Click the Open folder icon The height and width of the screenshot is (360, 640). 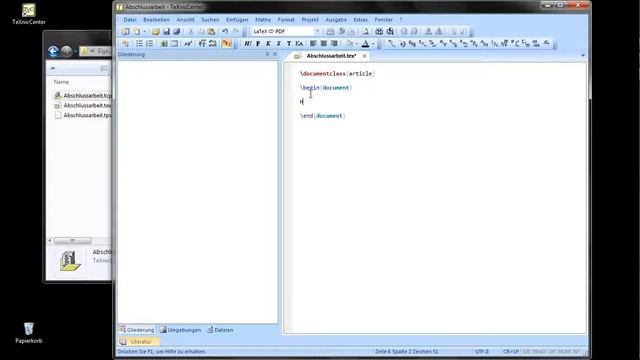click(156, 31)
